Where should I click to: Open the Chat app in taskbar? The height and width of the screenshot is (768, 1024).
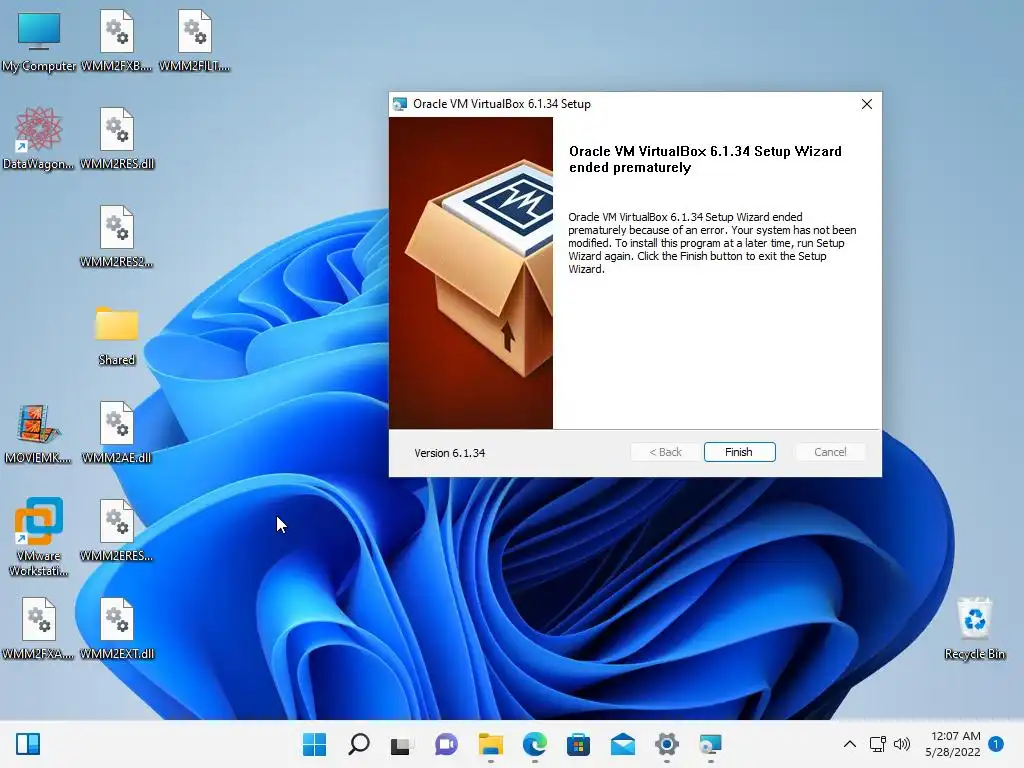pyautogui.click(x=446, y=744)
